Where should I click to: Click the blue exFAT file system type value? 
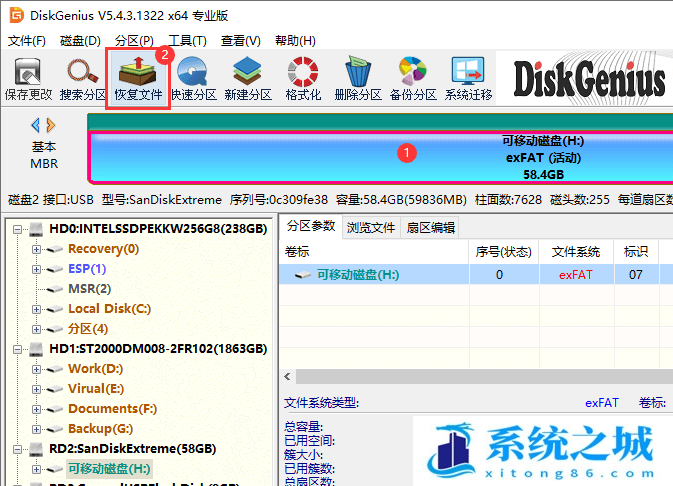[x=602, y=403]
